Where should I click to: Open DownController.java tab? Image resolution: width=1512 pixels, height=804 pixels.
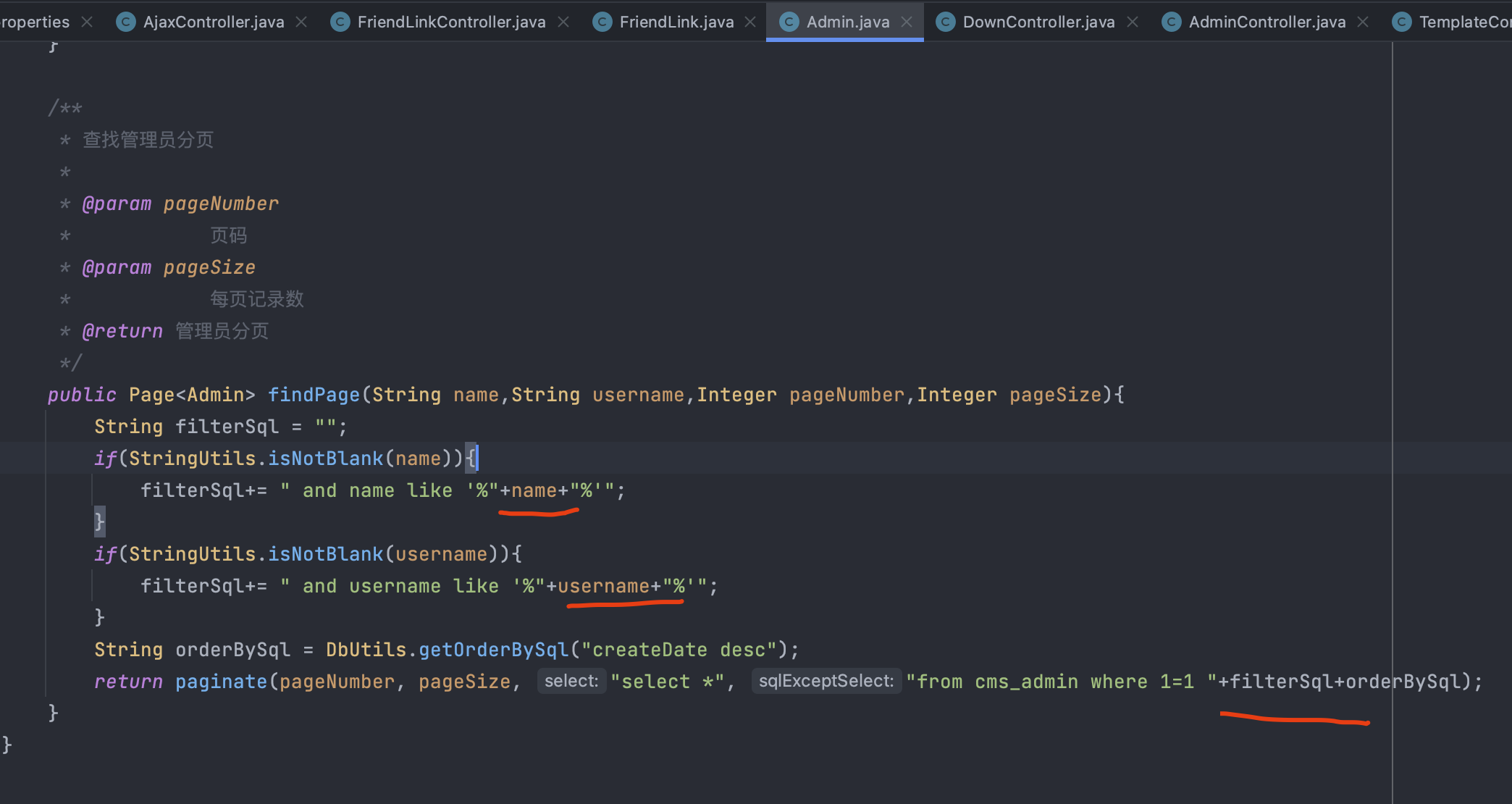click(x=1038, y=22)
